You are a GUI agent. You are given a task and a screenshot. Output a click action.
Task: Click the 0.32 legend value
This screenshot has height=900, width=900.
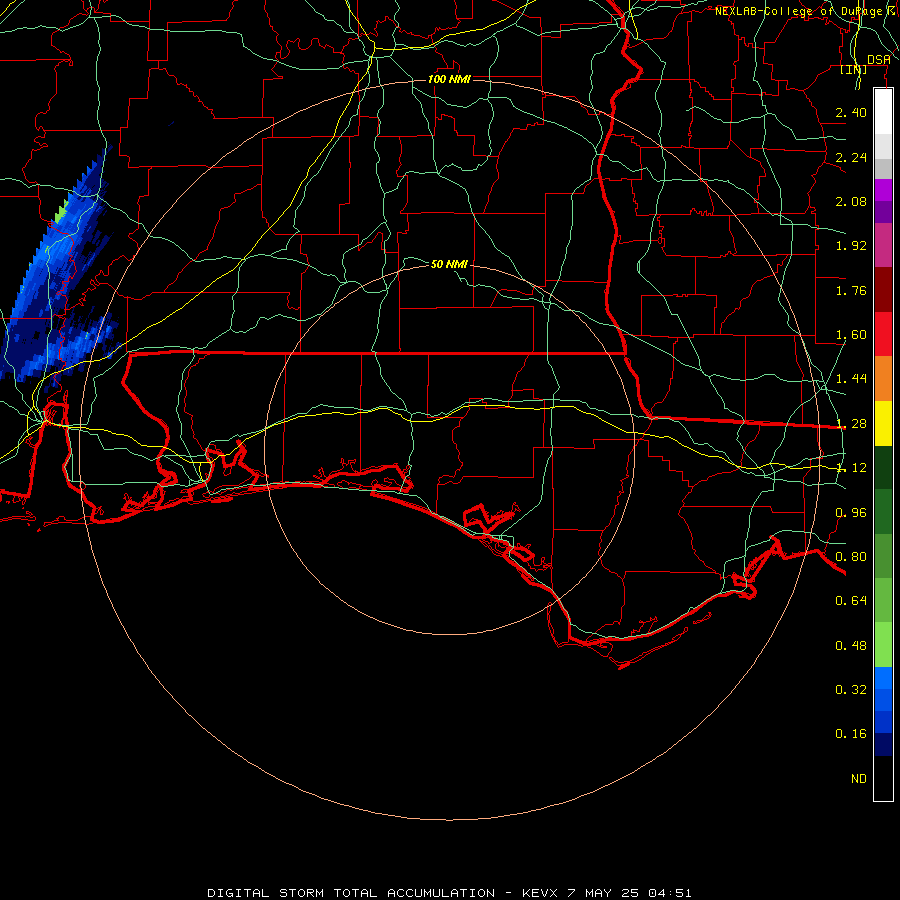tap(851, 690)
